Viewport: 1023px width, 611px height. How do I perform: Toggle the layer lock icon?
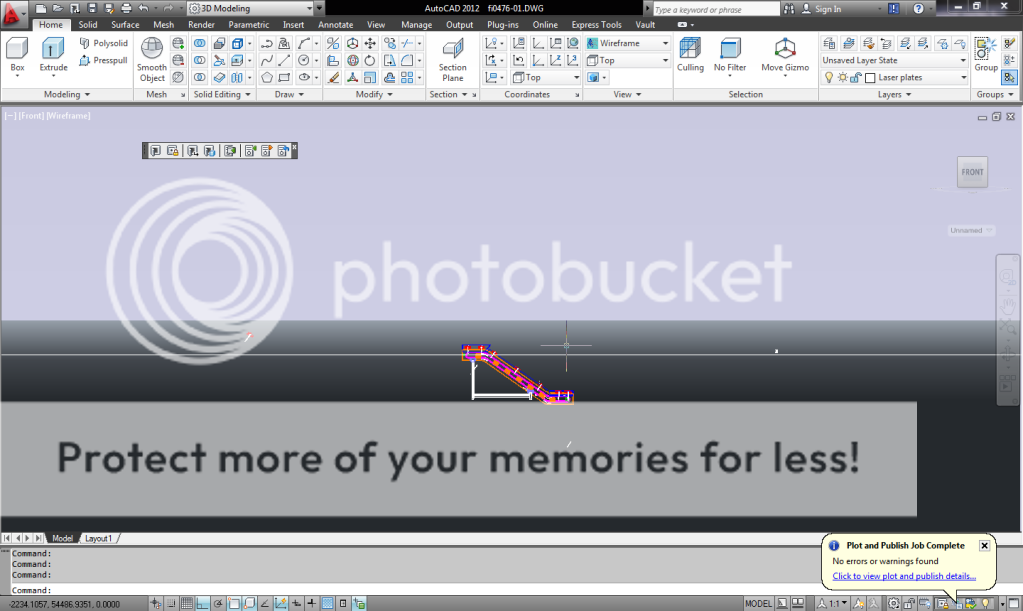(x=854, y=77)
